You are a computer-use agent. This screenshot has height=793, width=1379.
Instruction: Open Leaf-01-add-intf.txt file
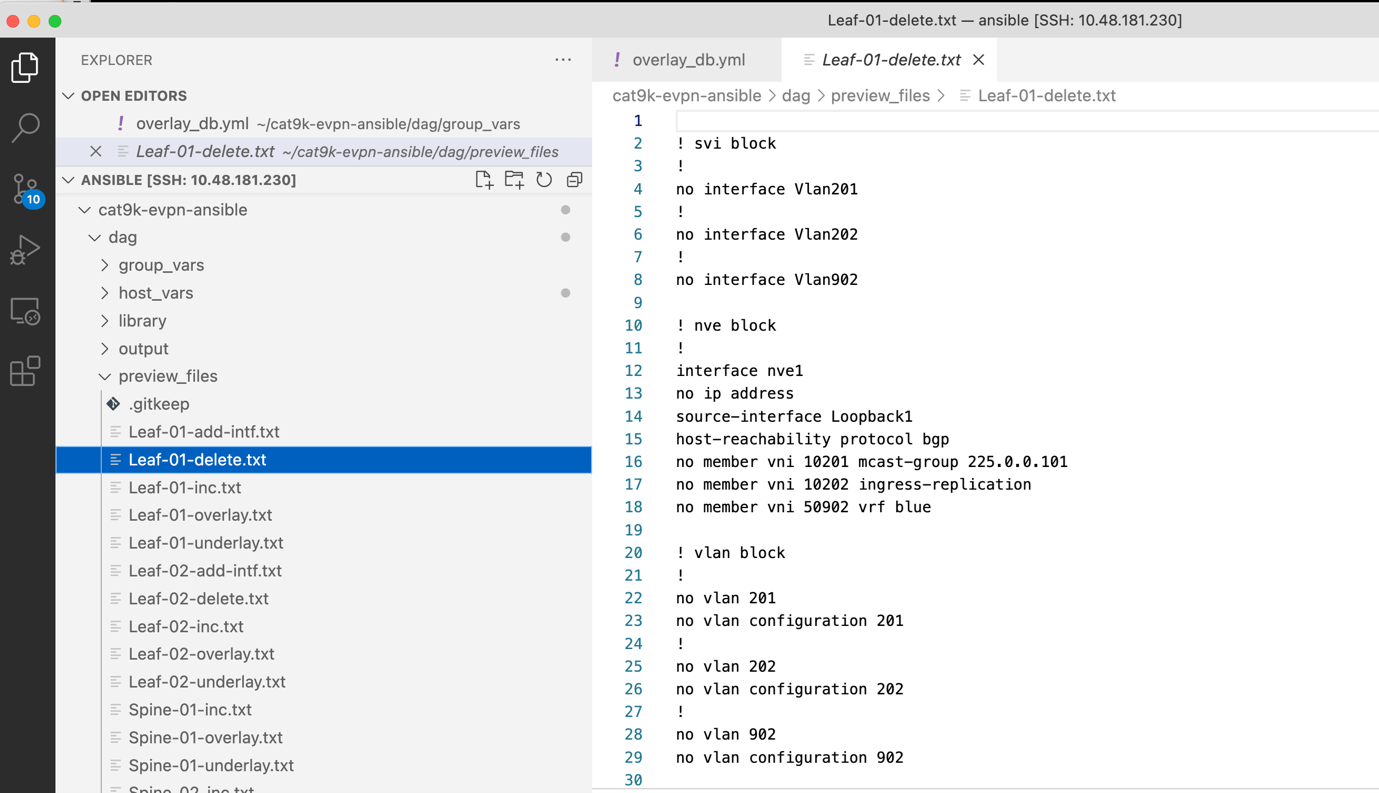coord(204,432)
